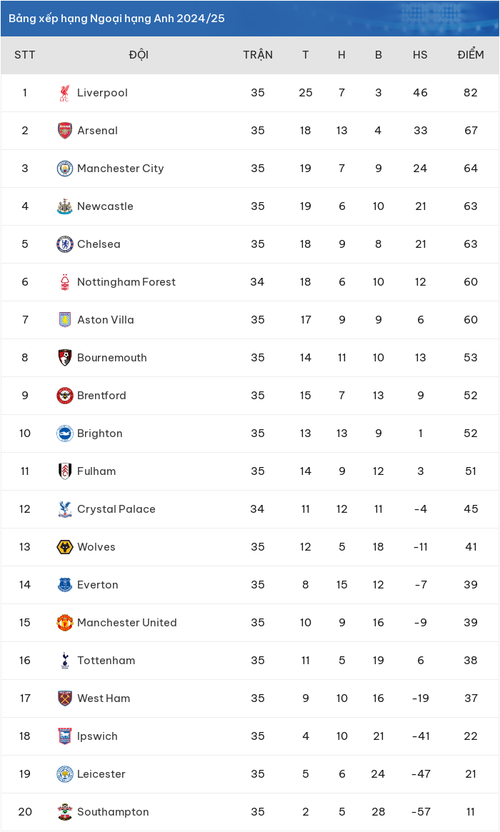Click the Wolves head logo

click(x=65, y=547)
